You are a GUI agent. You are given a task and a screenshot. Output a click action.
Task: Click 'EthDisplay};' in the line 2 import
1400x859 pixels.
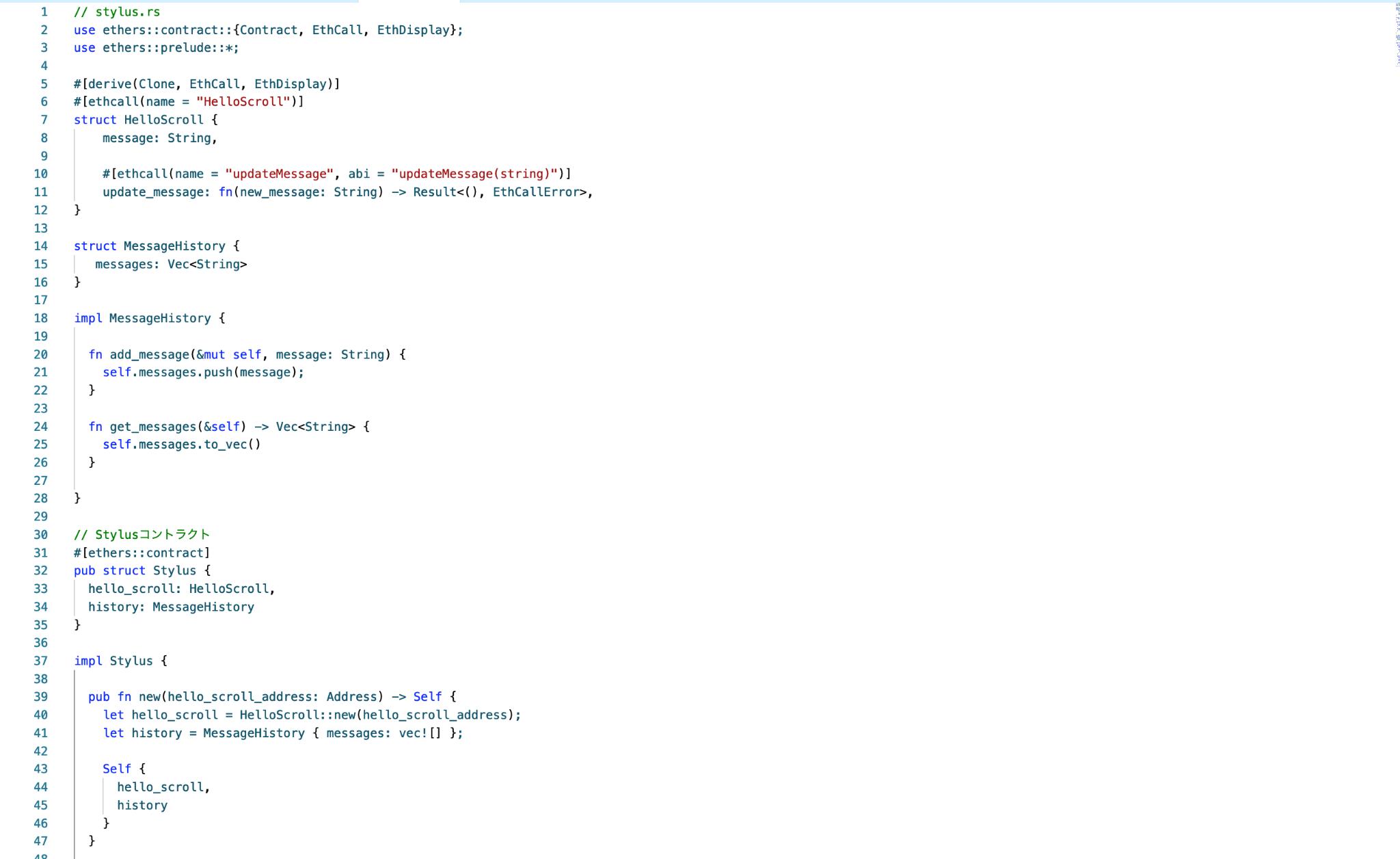[420, 30]
